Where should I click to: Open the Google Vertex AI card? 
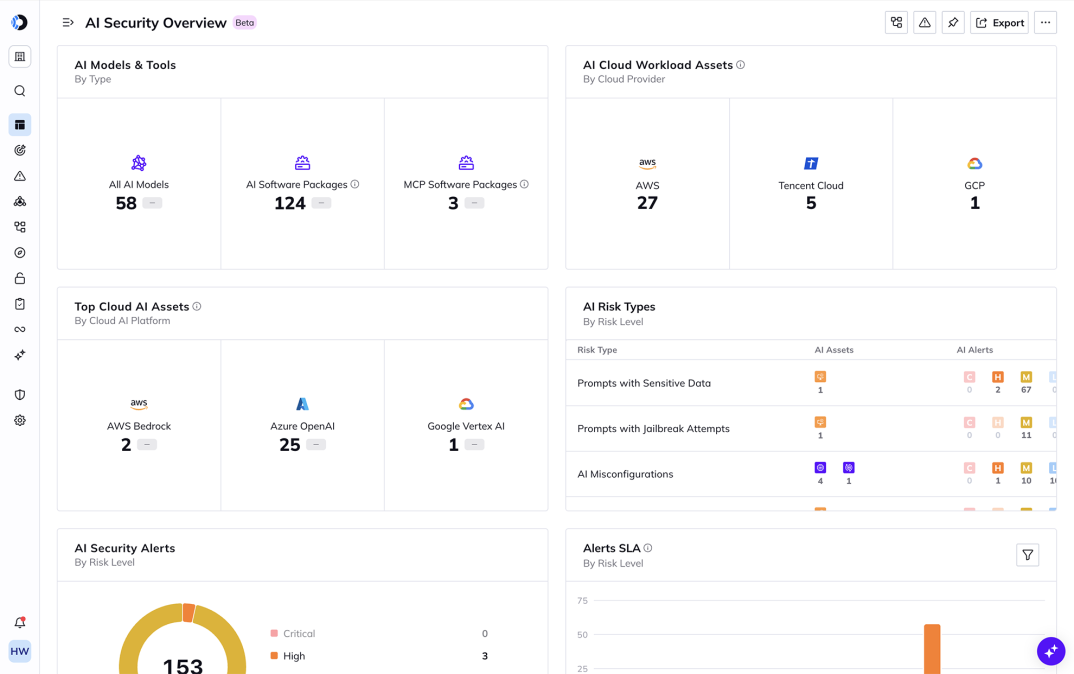point(466,425)
